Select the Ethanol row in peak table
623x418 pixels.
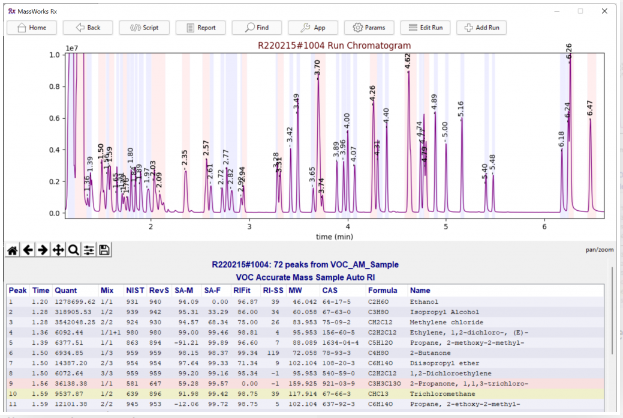[x=300, y=301]
